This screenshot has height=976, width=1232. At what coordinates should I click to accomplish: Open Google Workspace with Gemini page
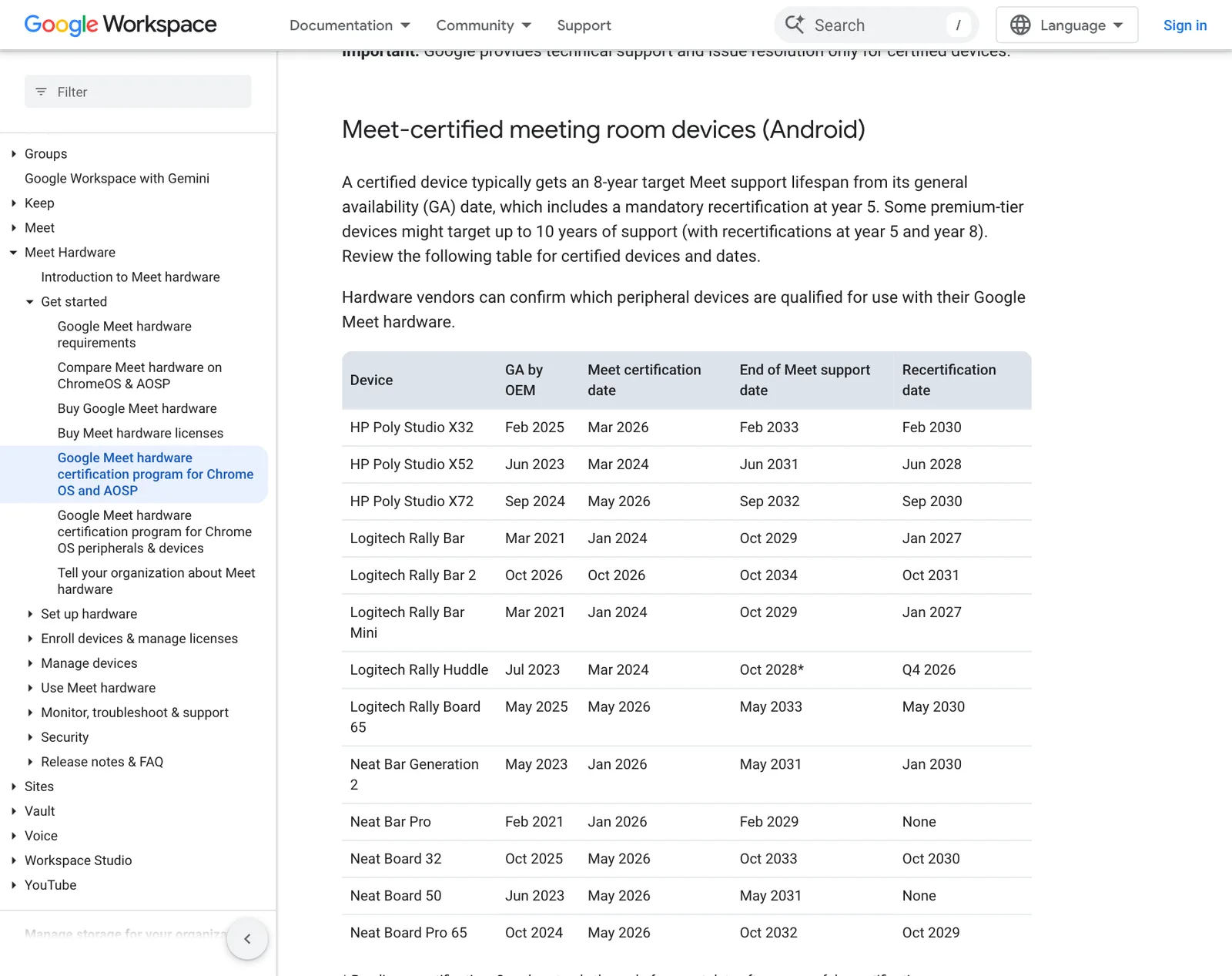[x=117, y=179]
